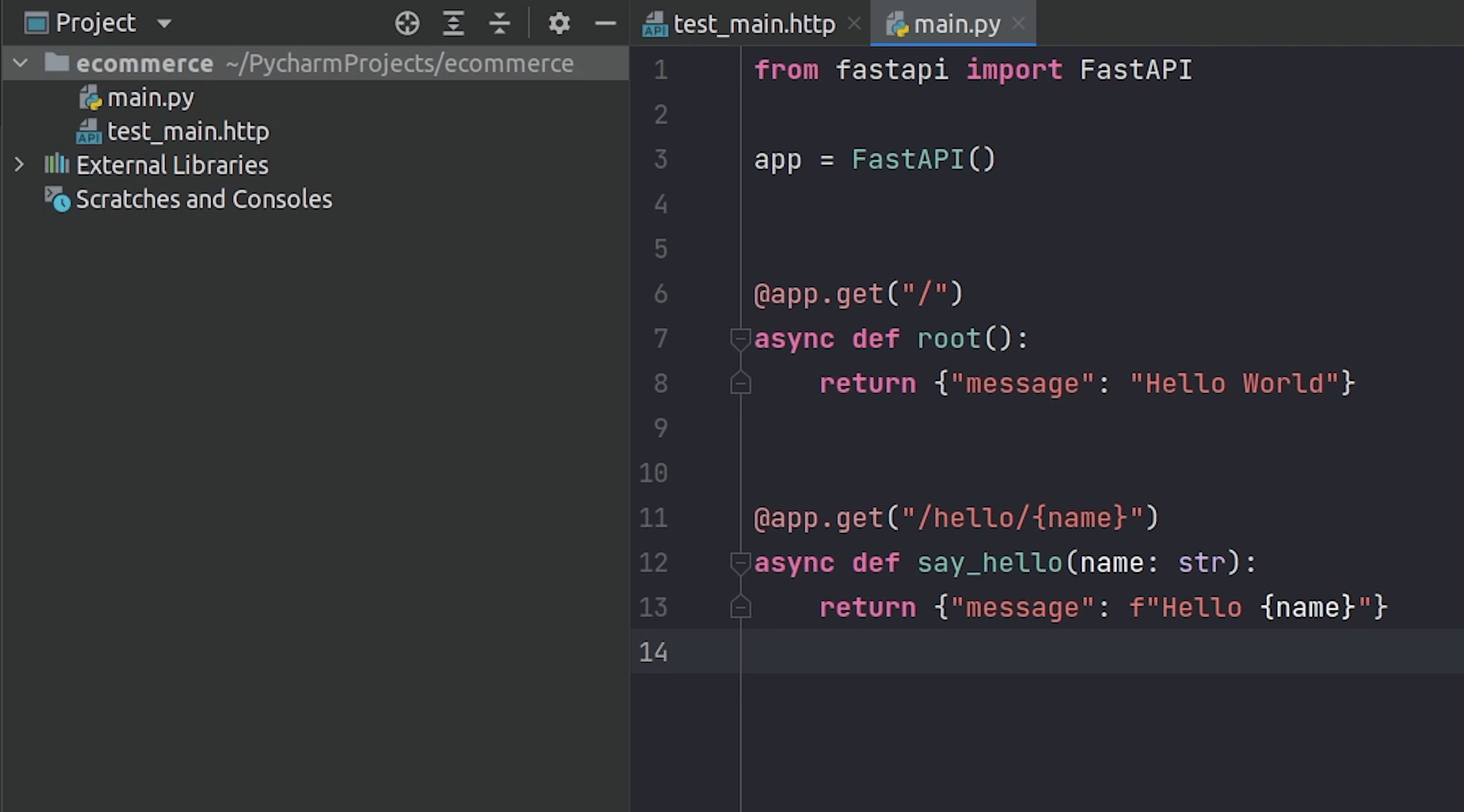This screenshot has height=812, width=1464.
Task: Toggle fold marker at line 13 end
Action: click(x=739, y=607)
